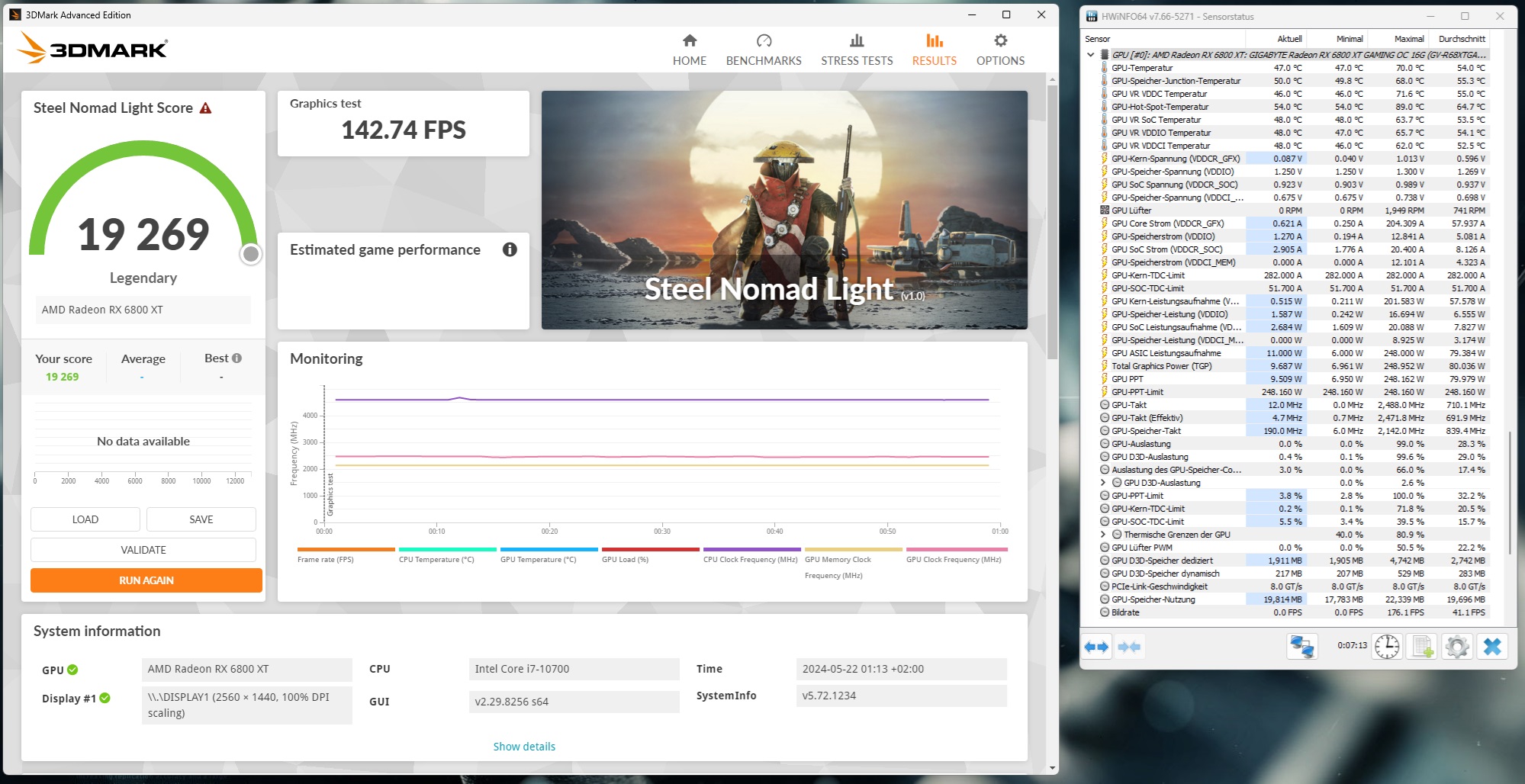Click the HWiNFO sensor list scrollbar

click(x=1510, y=492)
